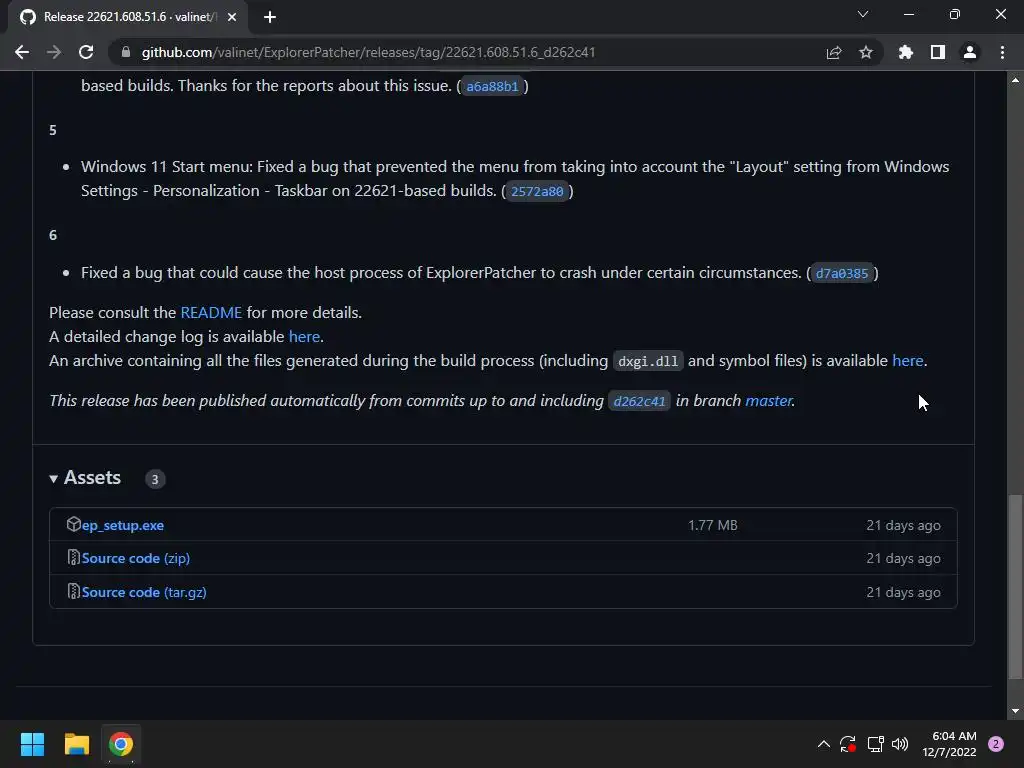Open commit a6a88b1 link
The width and height of the screenshot is (1024, 768).
pyautogui.click(x=492, y=86)
